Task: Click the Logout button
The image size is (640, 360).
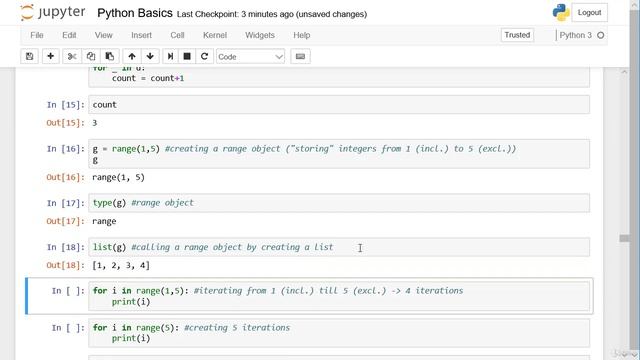Action: click(x=589, y=13)
